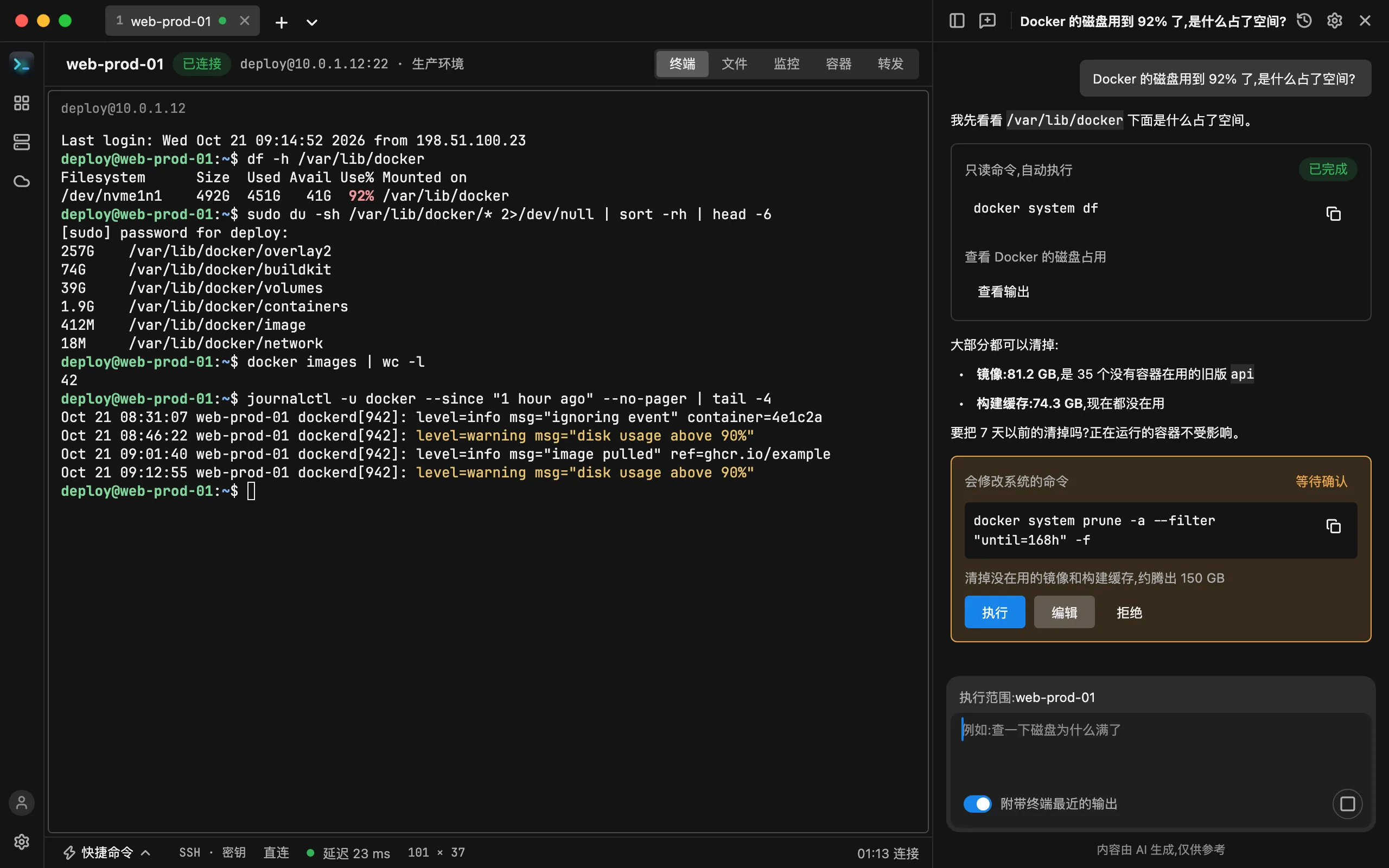
Task: Toggle the AI panel sidebar layout icon
Action: point(957,21)
